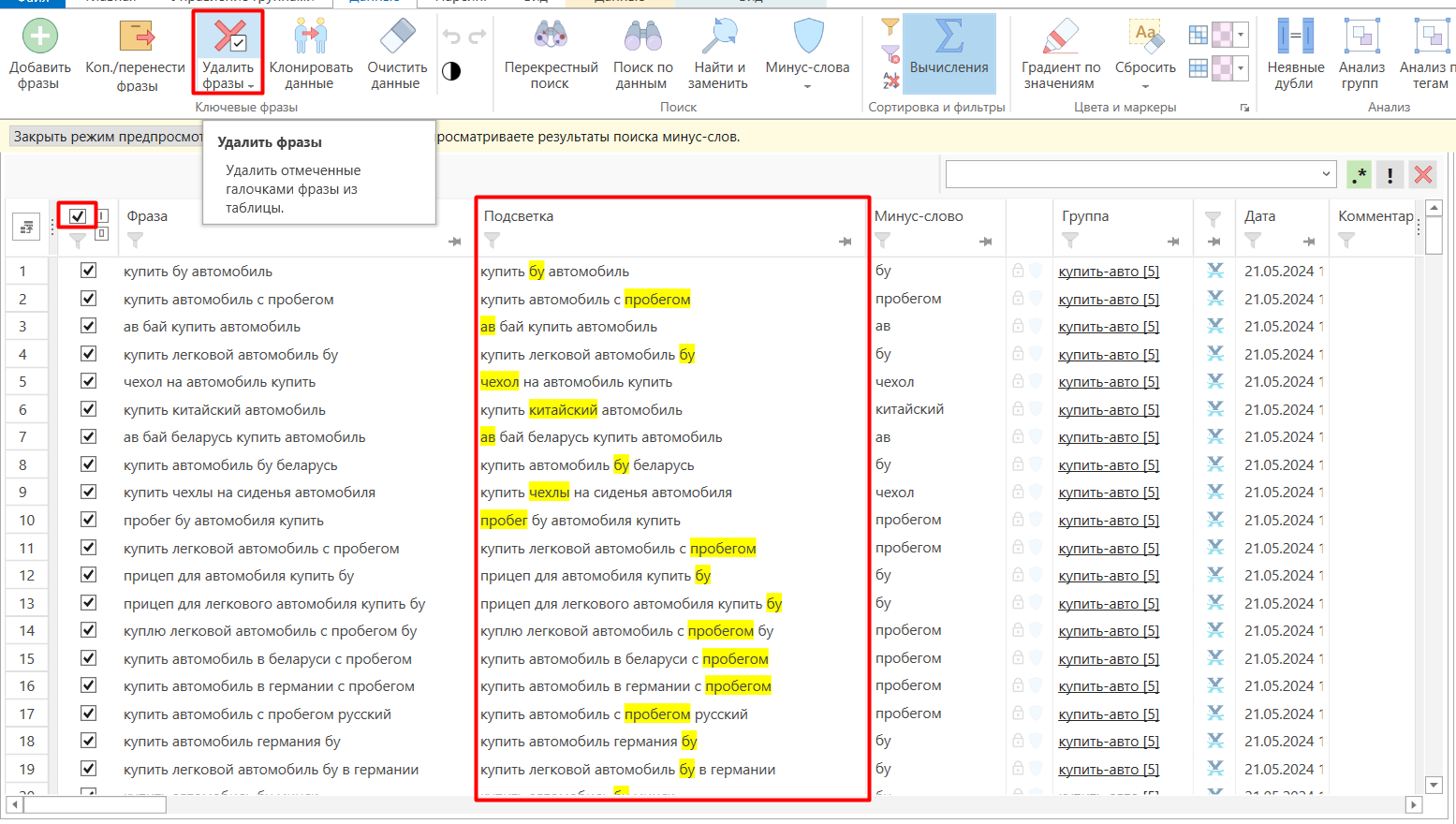Open the Удалить фразы tool
The width and height of the screenshot is (1456, 824).
tap(228, 53)
